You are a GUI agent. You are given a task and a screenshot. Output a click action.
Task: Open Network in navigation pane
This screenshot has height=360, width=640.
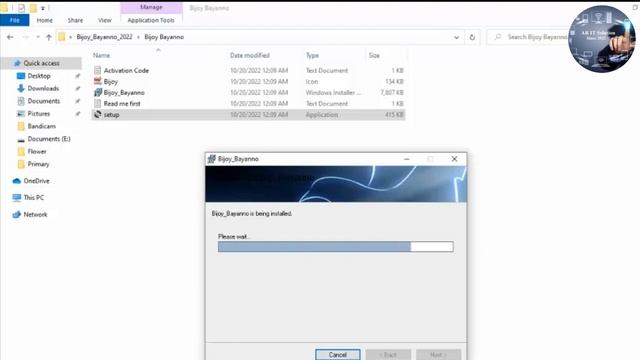click(35, 215)
